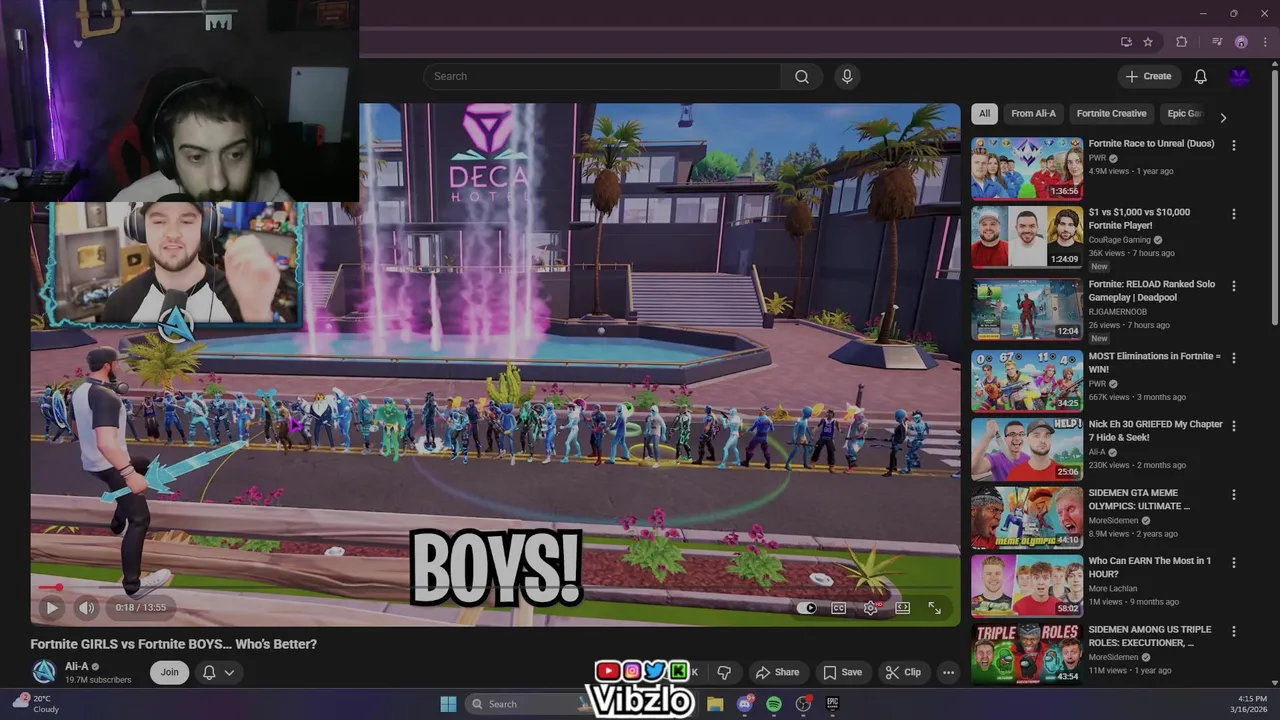Select the Epic Games chip
The height and width of the screenshot is (720, 1280).
(1185, 113)
